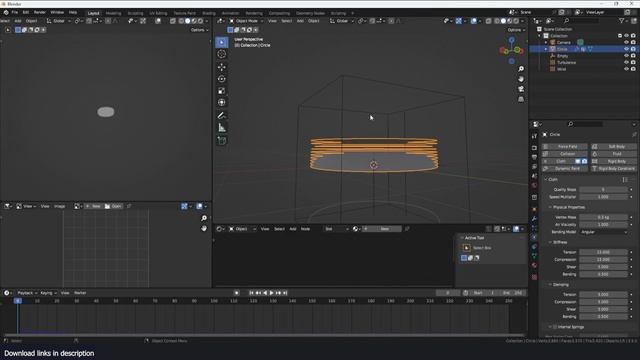
Task: Open the World properties tab
Action: point(534,186)
